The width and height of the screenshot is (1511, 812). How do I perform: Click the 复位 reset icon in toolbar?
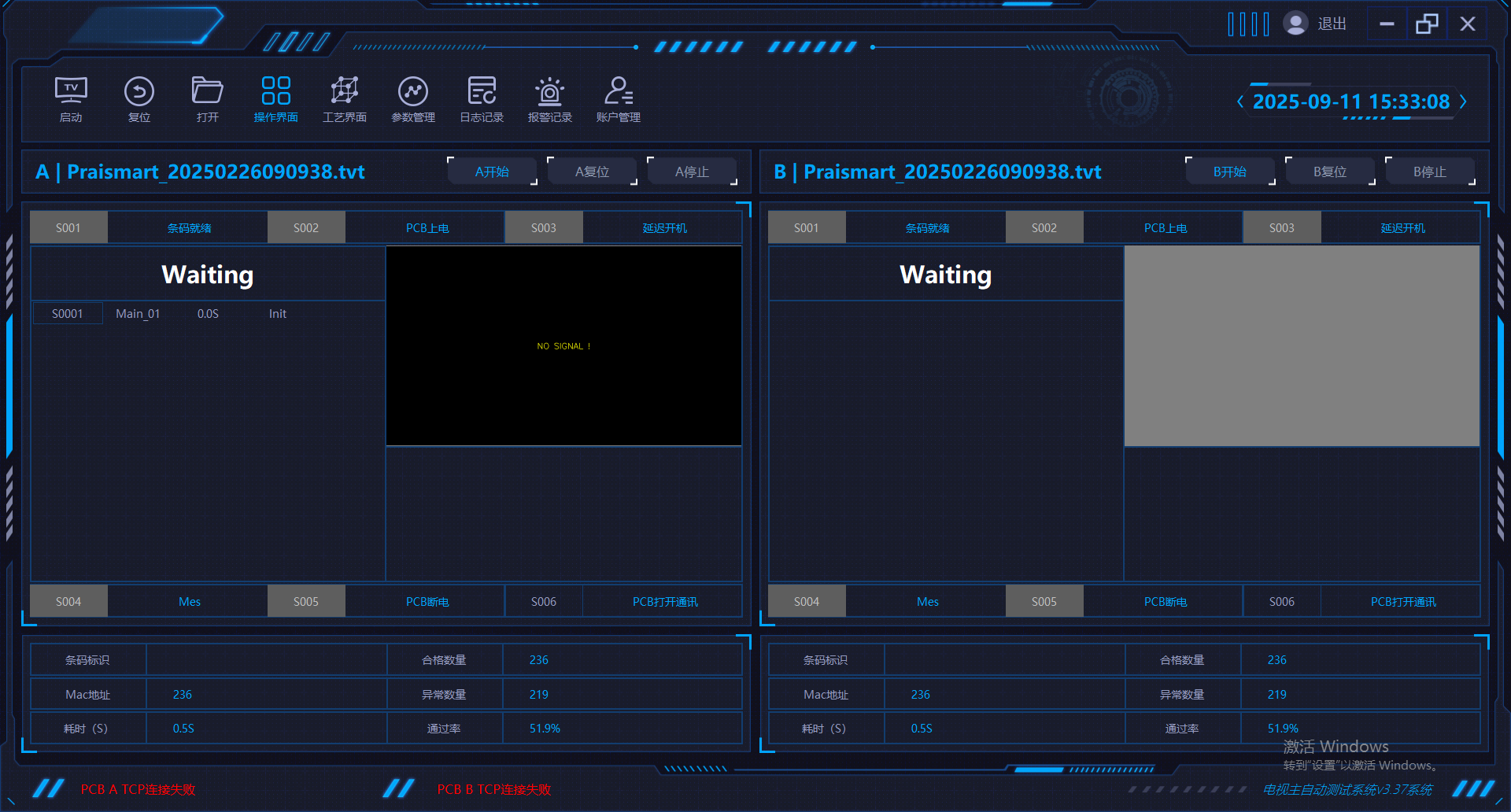pos(139,98)
